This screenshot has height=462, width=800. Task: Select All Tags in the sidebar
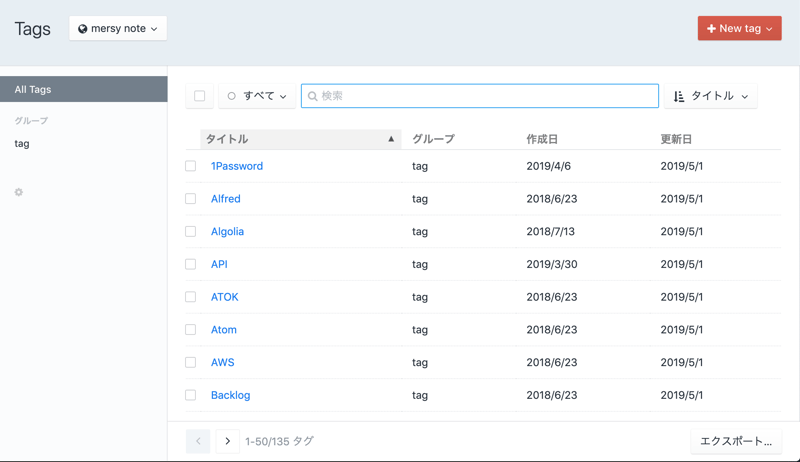(83, 89)
